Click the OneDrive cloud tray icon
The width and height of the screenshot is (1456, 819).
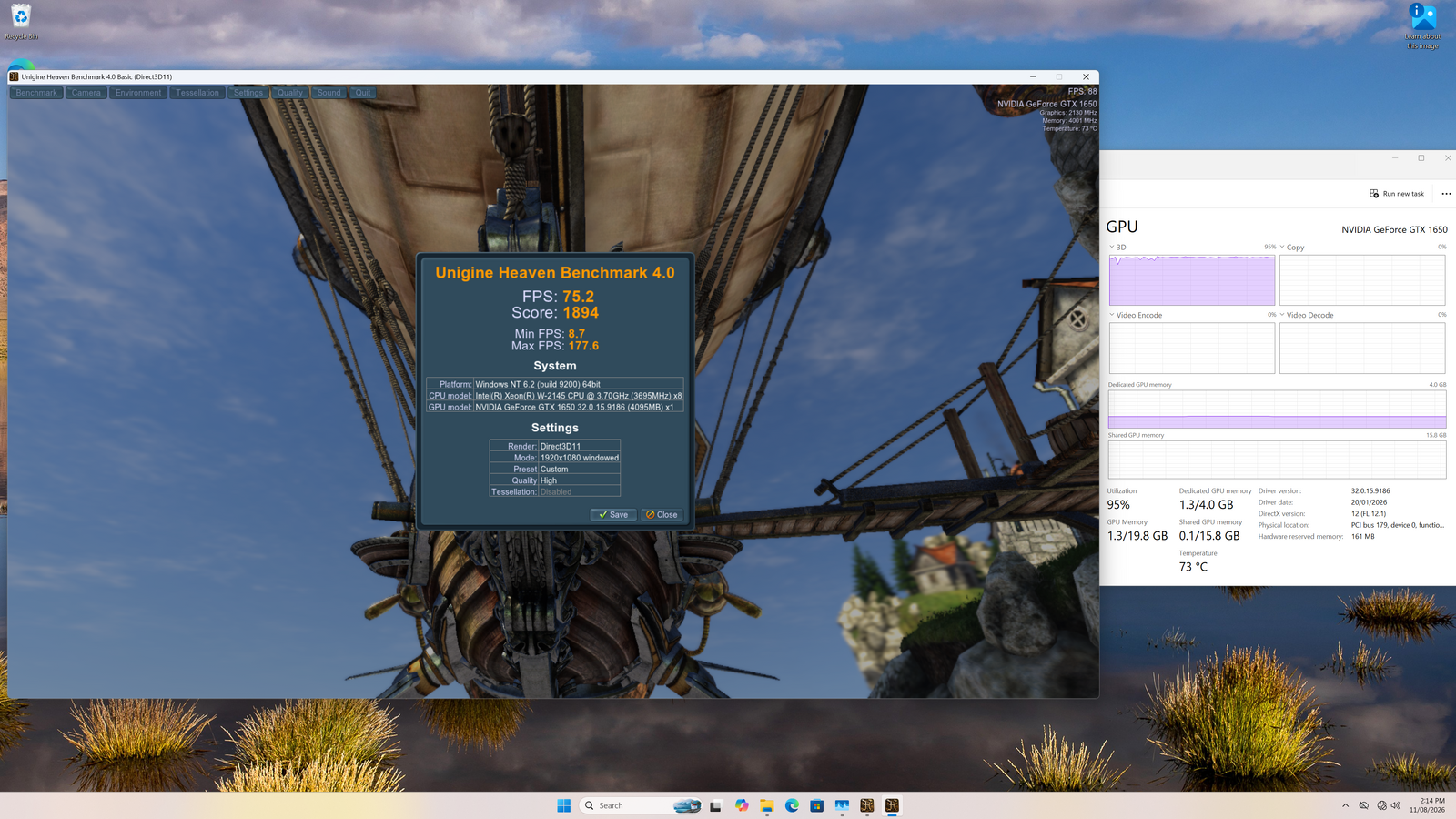tap(1363, 805)
